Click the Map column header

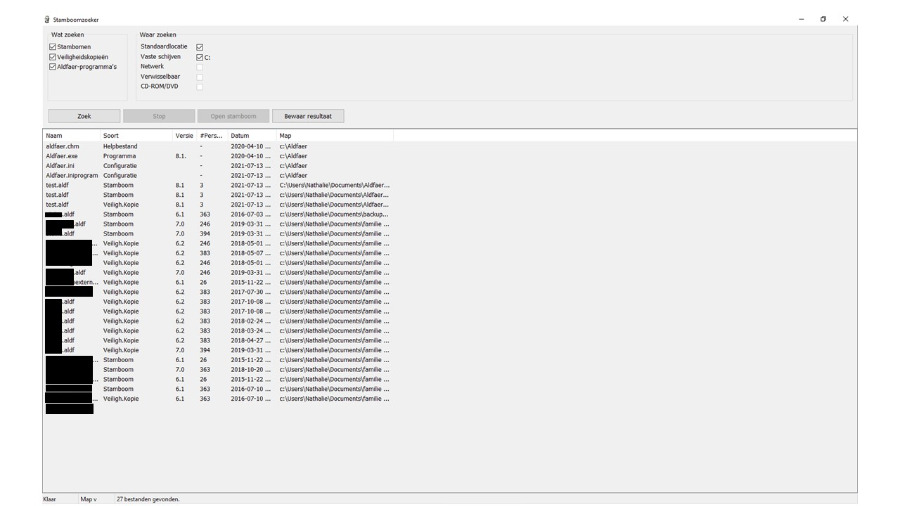point(286,135)
